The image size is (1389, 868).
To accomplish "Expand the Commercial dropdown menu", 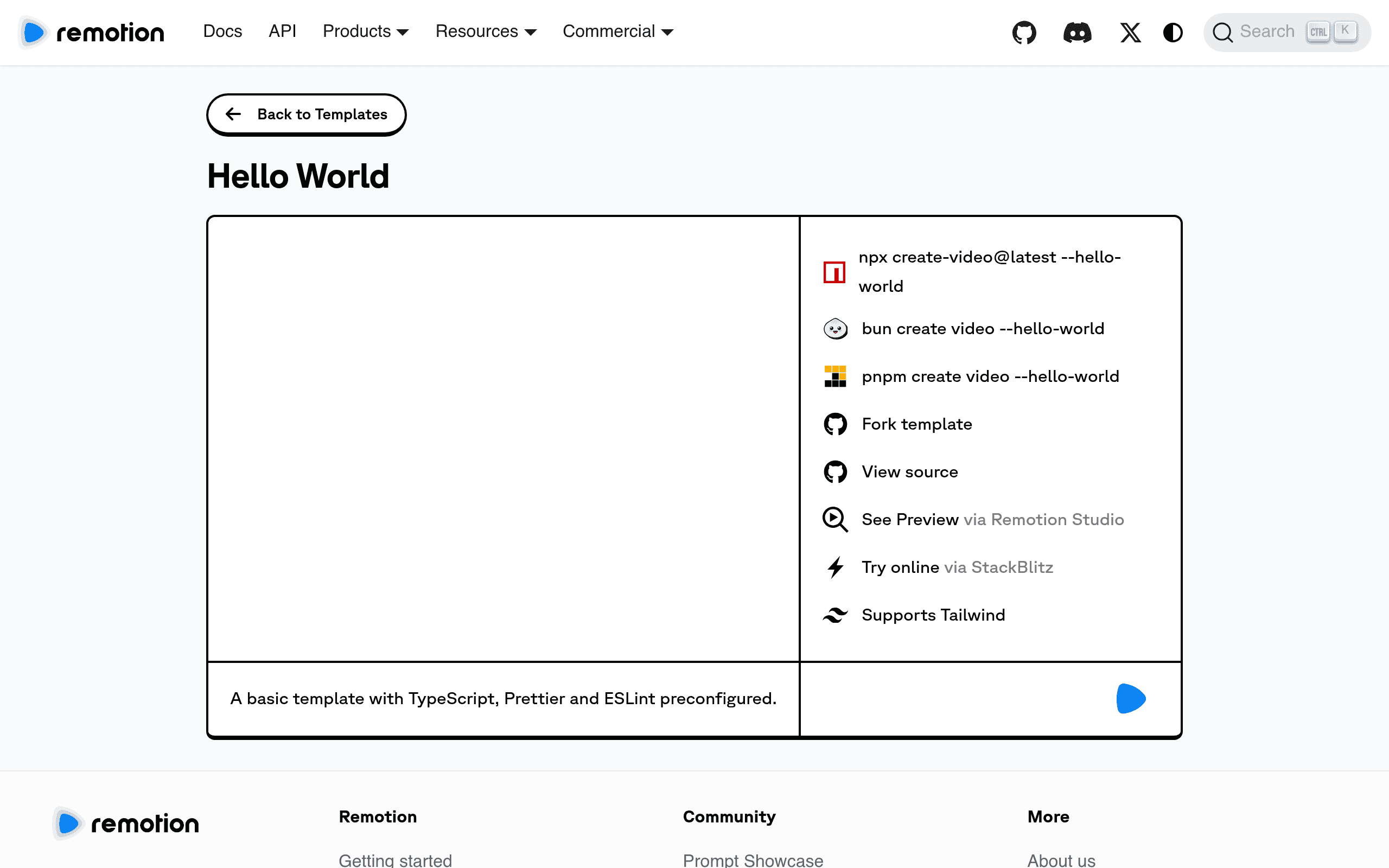I will pyautogui.click(x=617, y=31).
